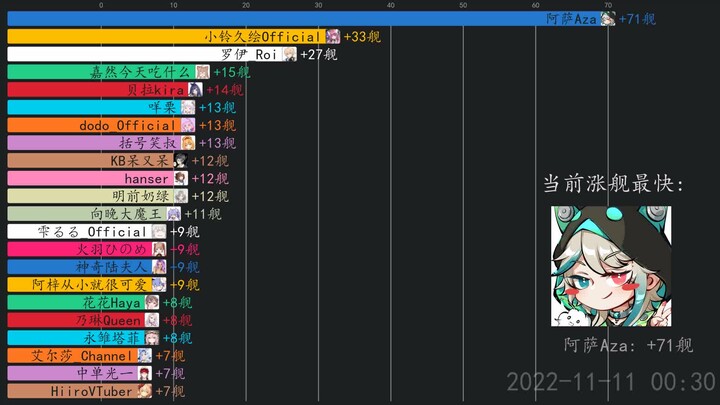Click the avatar on the HiiroVTuber bar
This screenshot has height=405, width=720.
145,391
